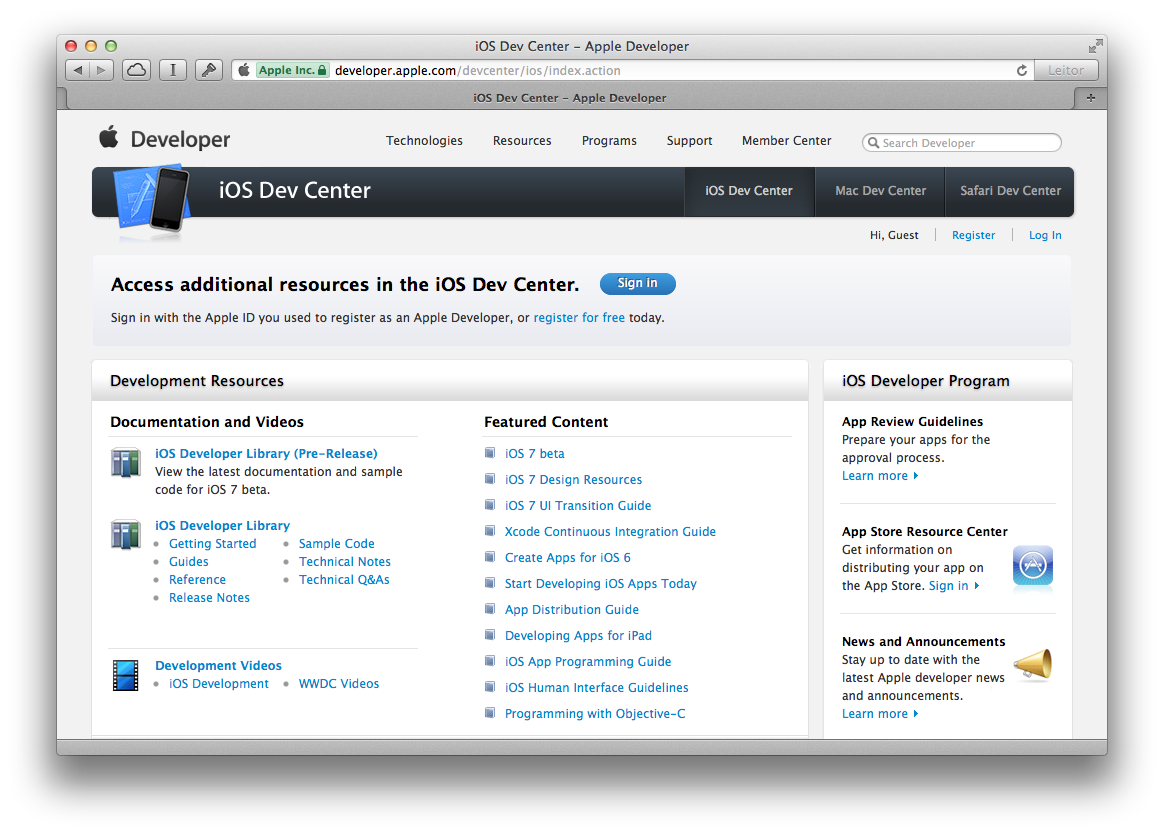
Task: Open the Technical Notes link
Action: [x=344, y=561]
